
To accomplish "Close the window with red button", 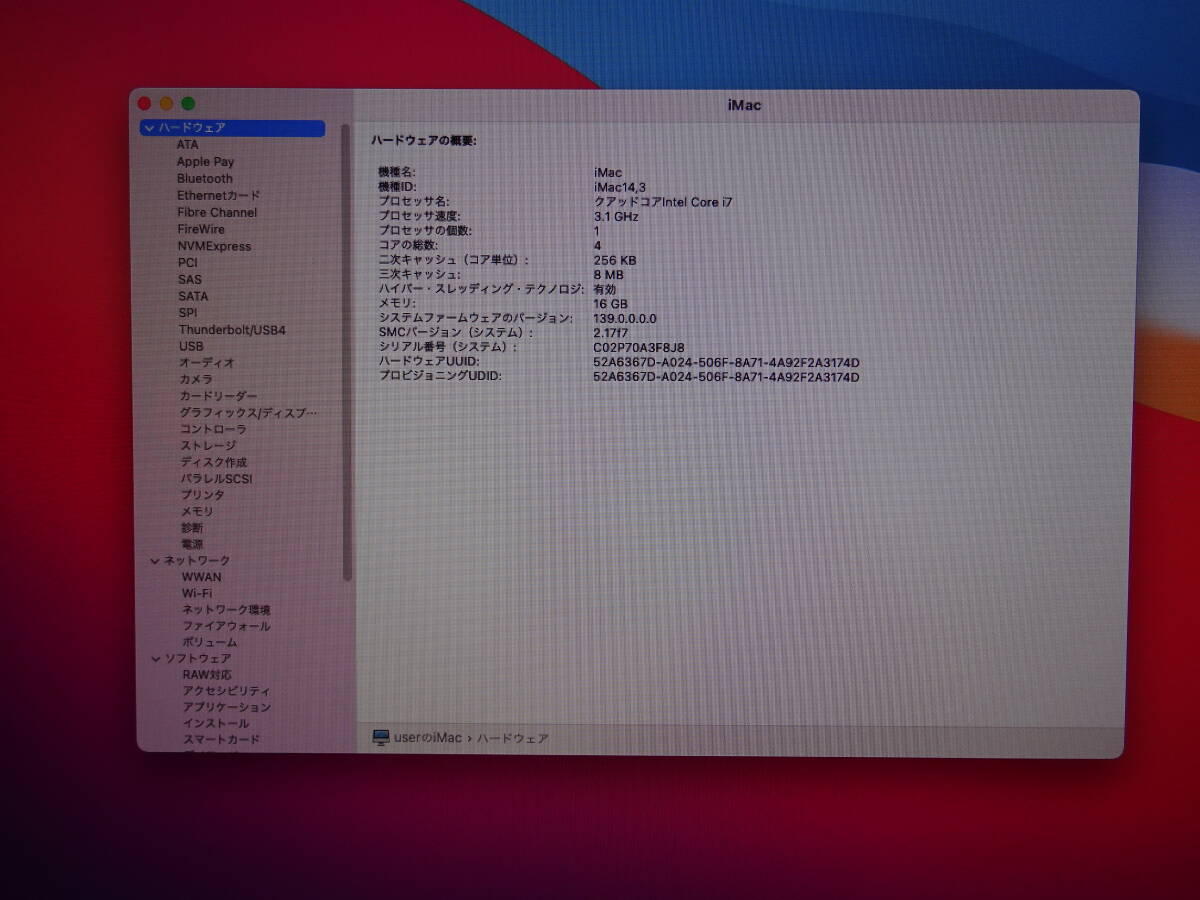I will 144,103.
